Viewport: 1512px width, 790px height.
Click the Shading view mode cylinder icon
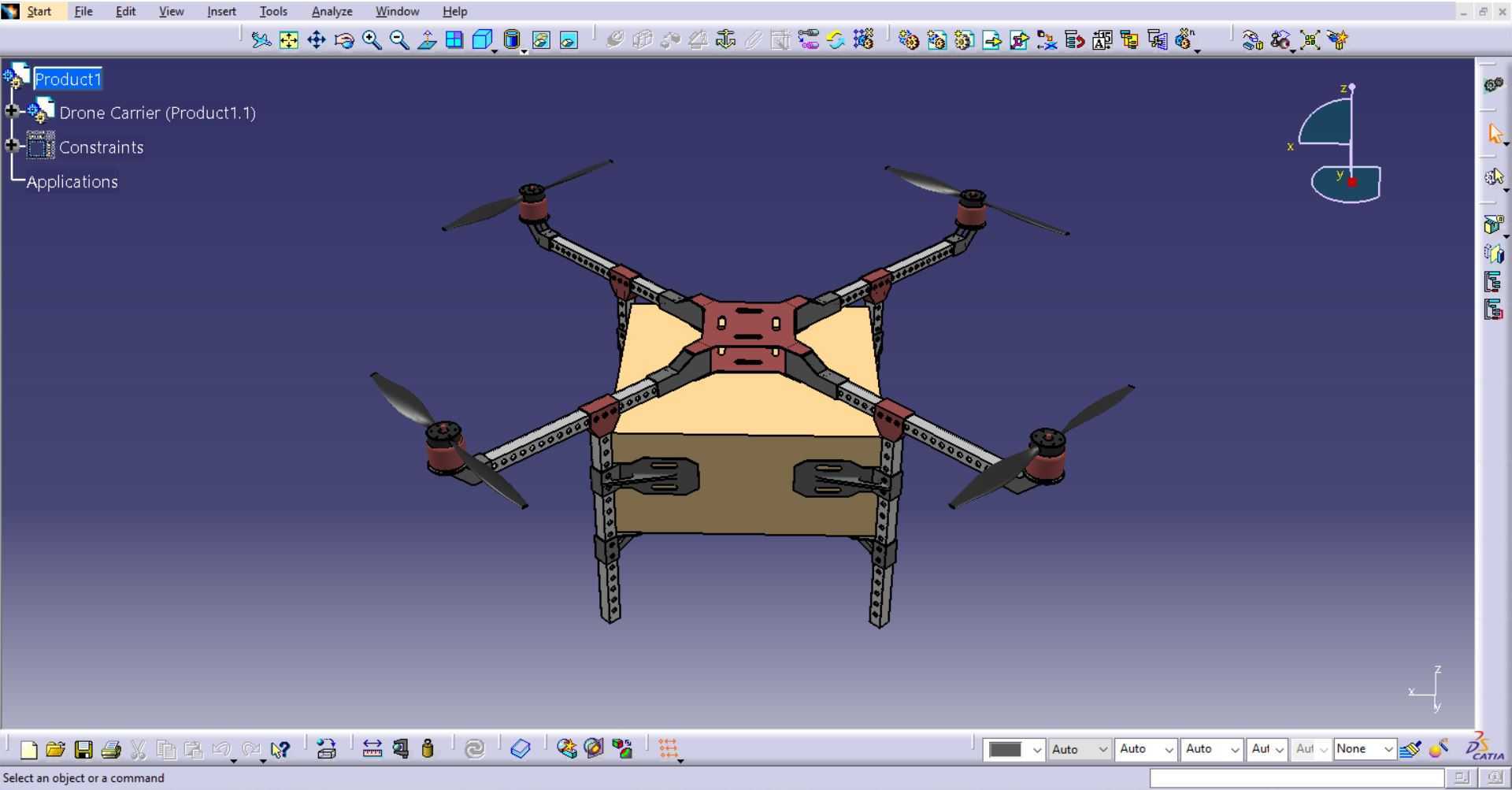512,39
